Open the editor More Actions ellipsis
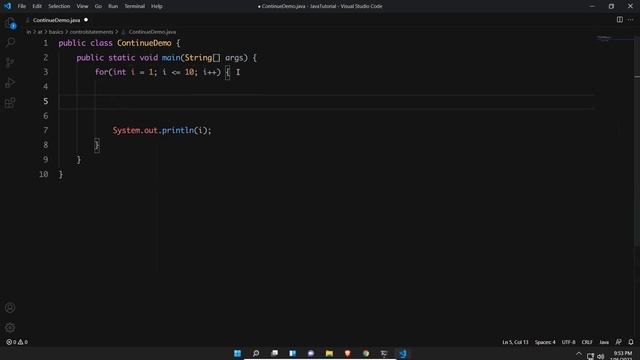This screenshot has width=640, height=360. (x=631, y=20)
